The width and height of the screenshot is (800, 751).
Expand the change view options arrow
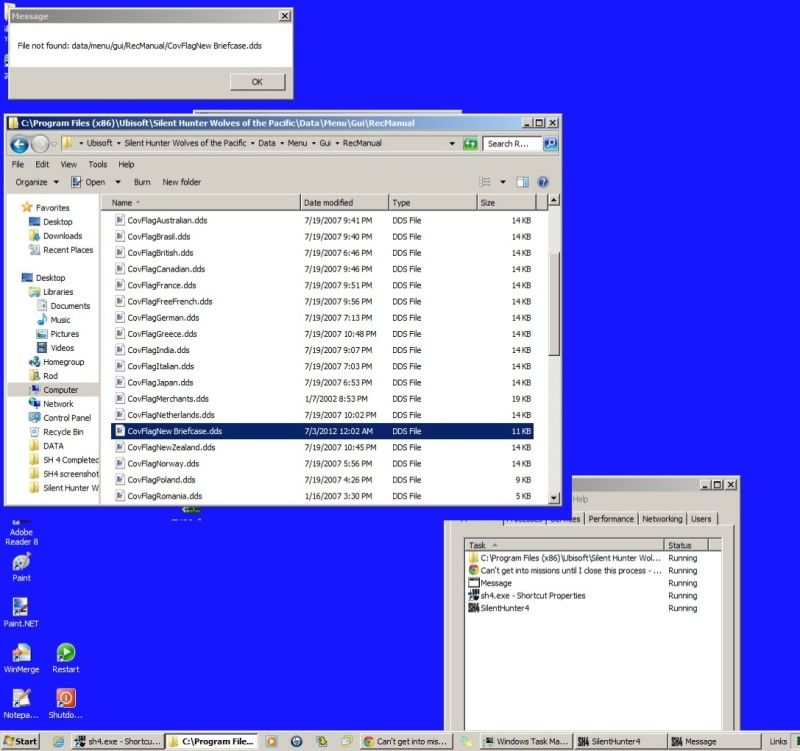tap(503, 182)
